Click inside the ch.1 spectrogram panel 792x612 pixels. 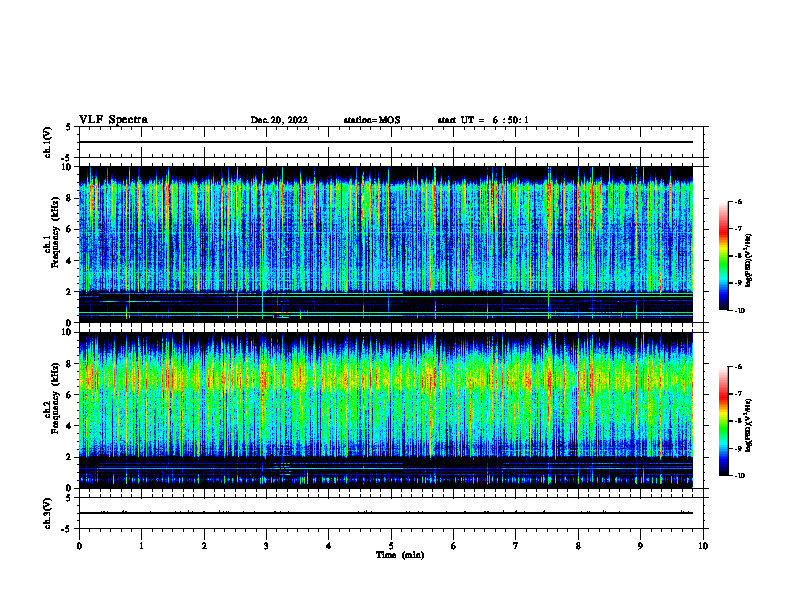386,244
